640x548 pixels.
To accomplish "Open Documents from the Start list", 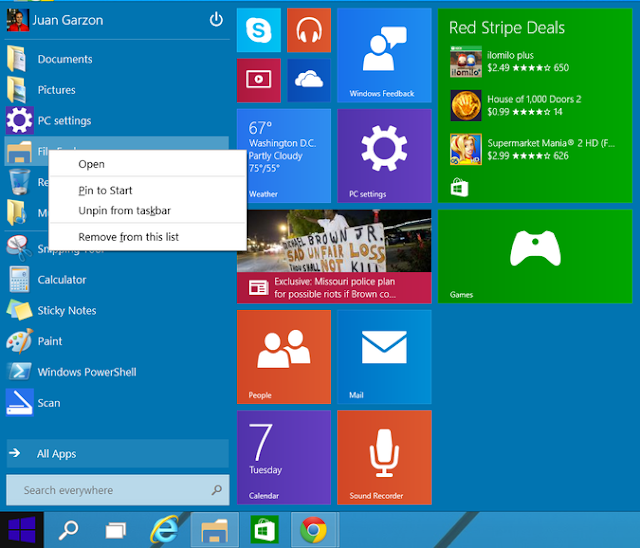I will point(116,59).
